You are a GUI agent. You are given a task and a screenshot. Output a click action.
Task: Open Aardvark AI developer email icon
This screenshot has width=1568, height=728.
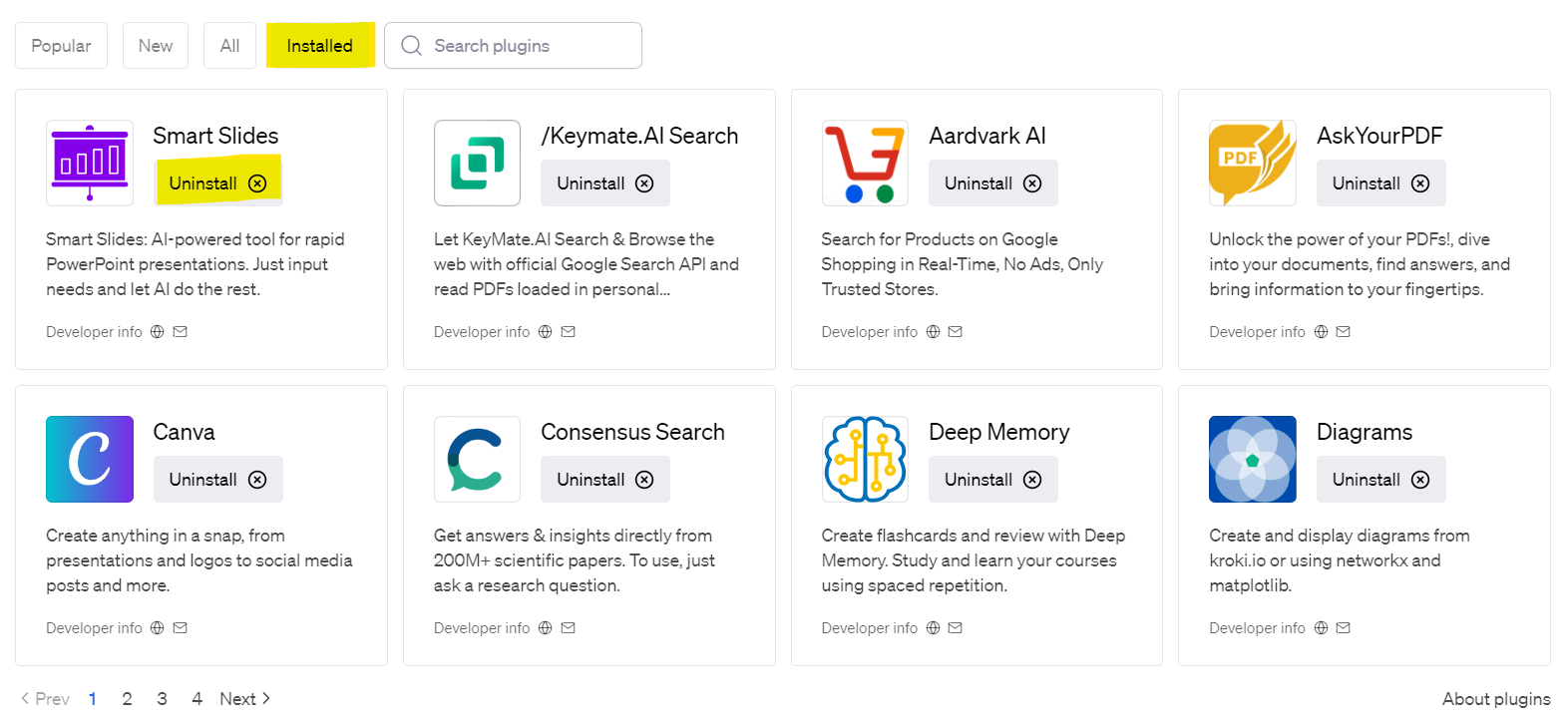pos(956,332)
